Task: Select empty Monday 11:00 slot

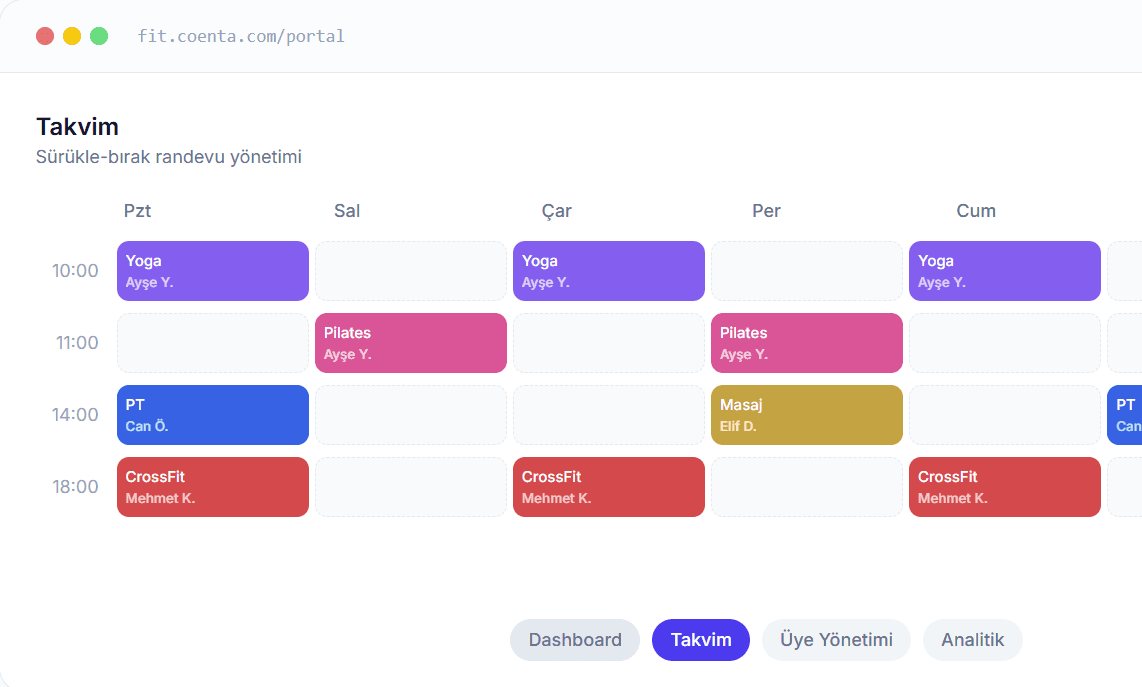Action: pyautogui.click(x=213, y=343)
